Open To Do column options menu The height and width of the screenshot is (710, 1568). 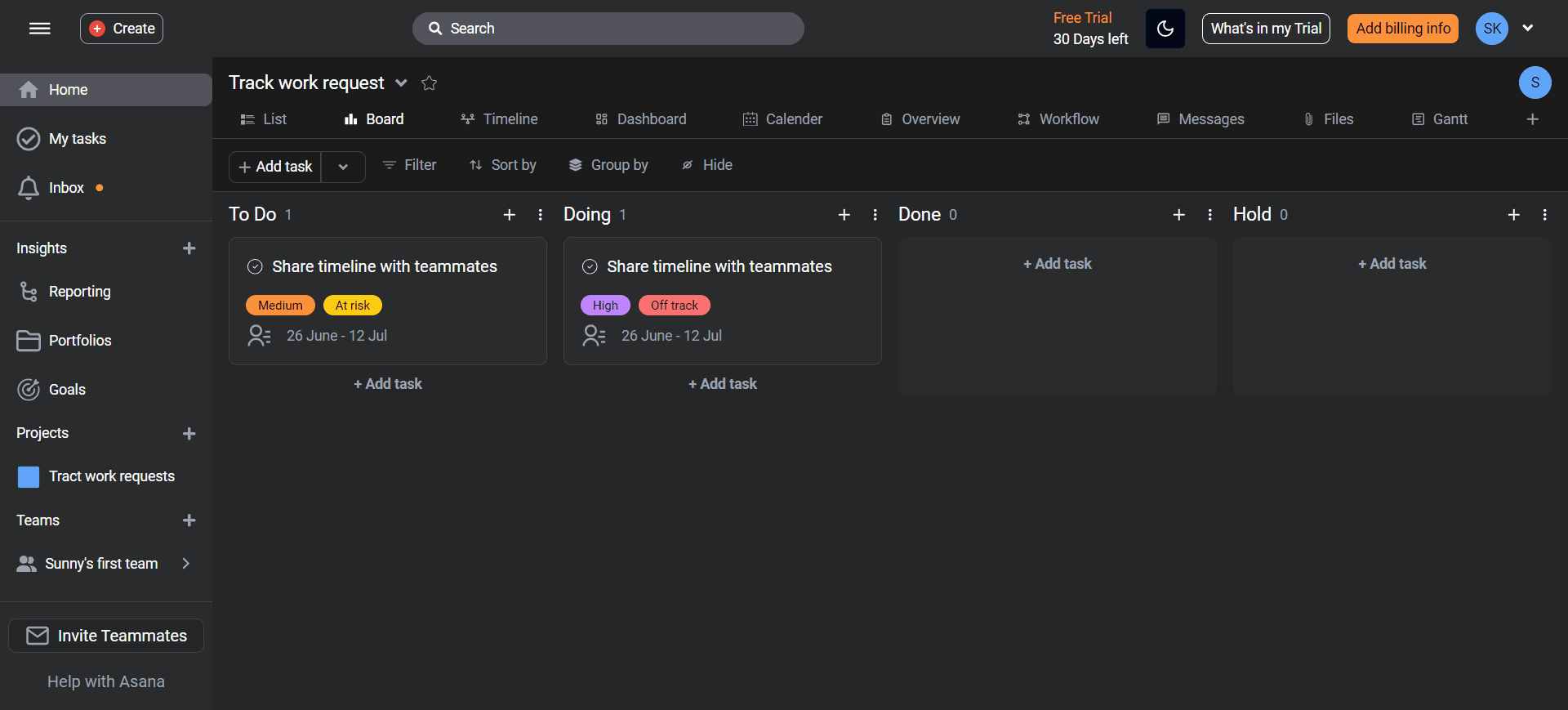[x=540, y=214]
